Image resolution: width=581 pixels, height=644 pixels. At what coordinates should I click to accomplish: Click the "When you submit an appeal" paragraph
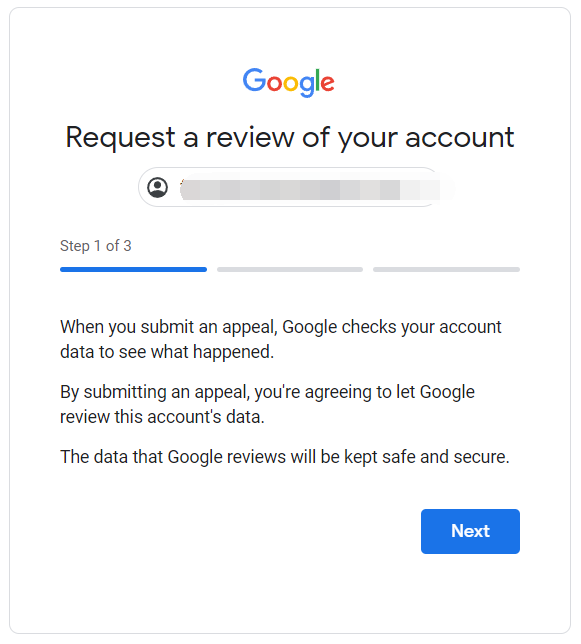(x=281, y=339)
